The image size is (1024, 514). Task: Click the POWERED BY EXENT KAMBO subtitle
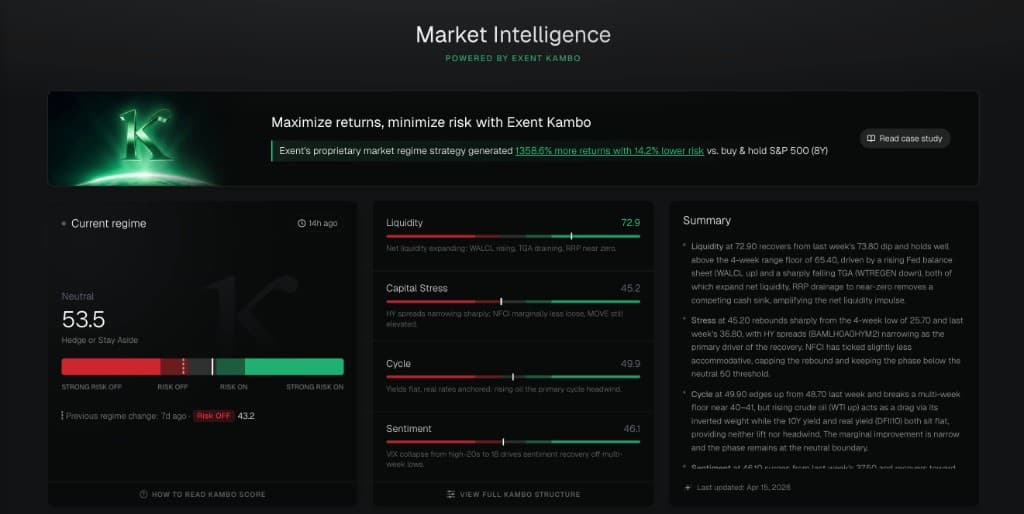(x=513, y=58)
